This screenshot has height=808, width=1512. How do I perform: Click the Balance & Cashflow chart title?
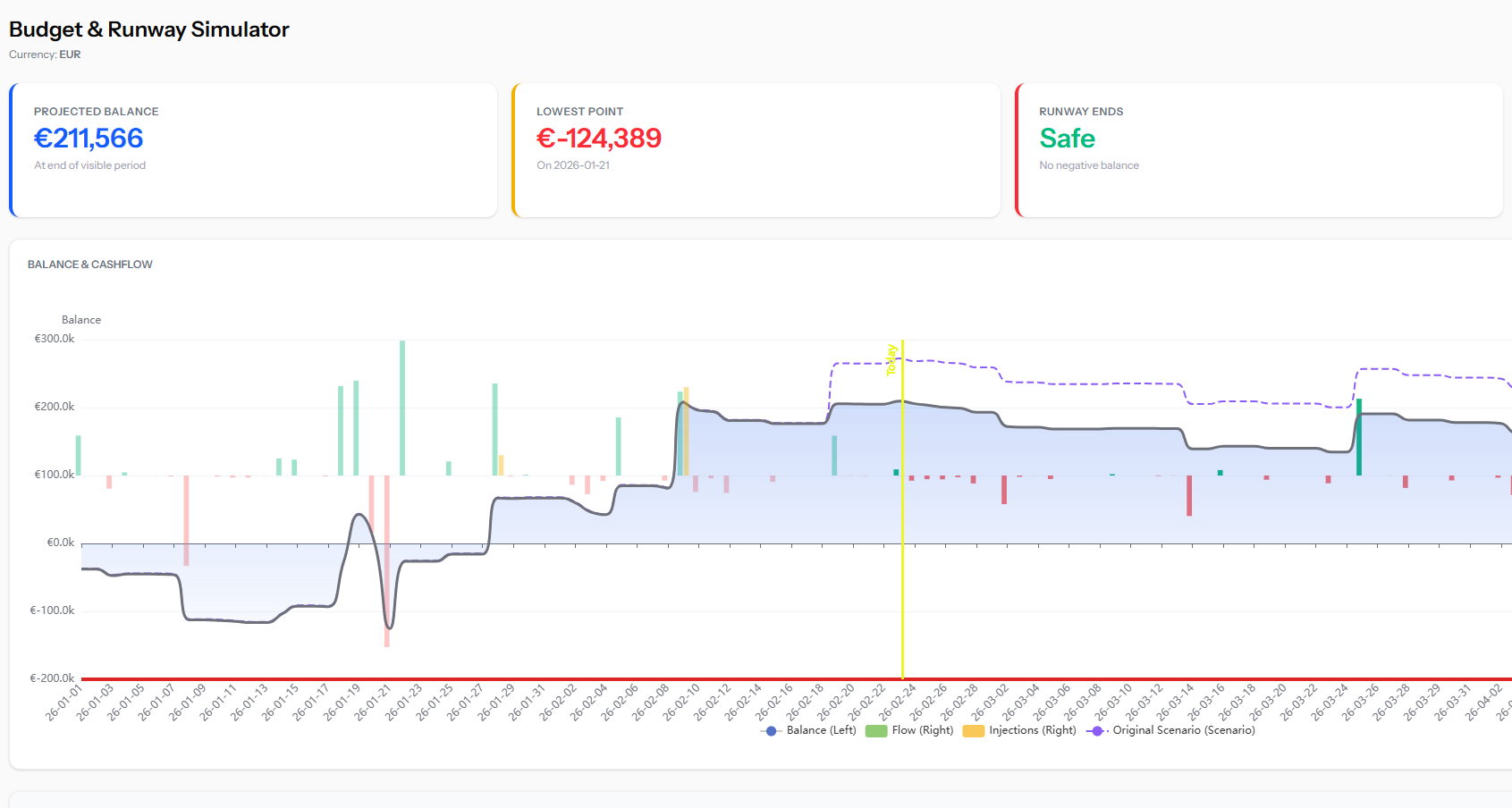tap(90, 265)
